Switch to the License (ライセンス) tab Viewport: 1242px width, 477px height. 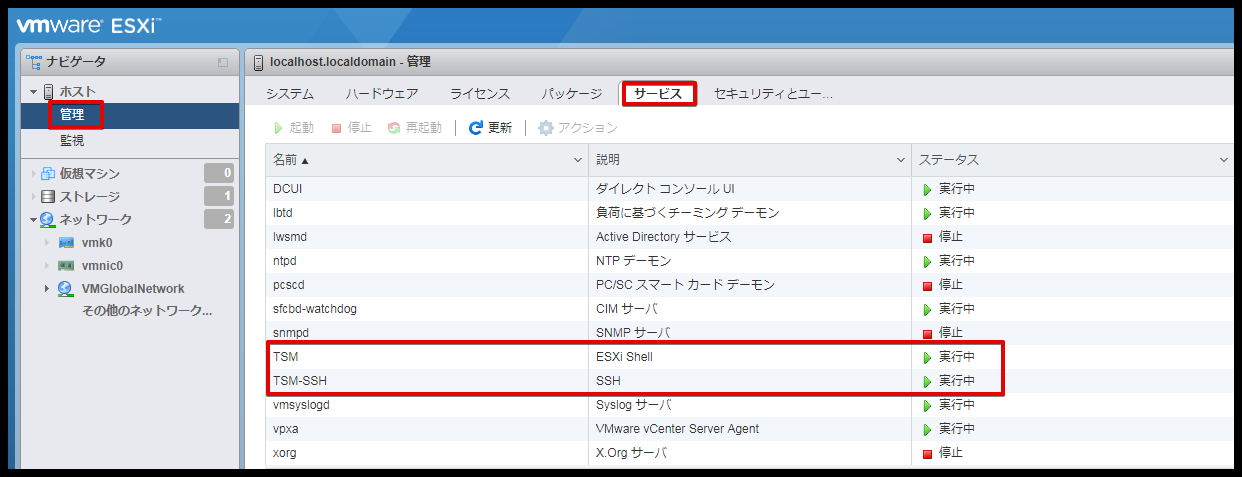[x=480, y=94]
